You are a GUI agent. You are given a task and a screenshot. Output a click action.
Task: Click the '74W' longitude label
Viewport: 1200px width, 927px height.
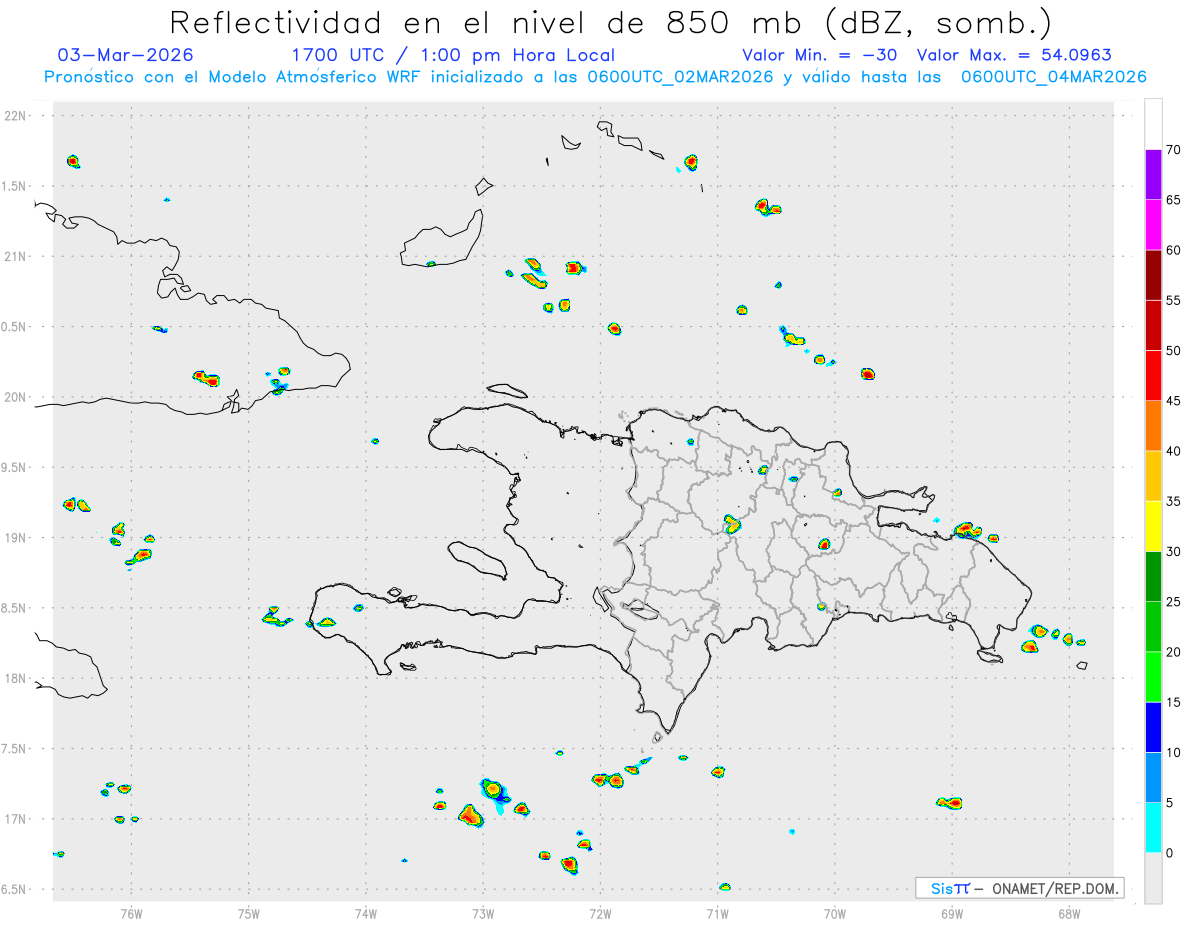coord(366,913)
